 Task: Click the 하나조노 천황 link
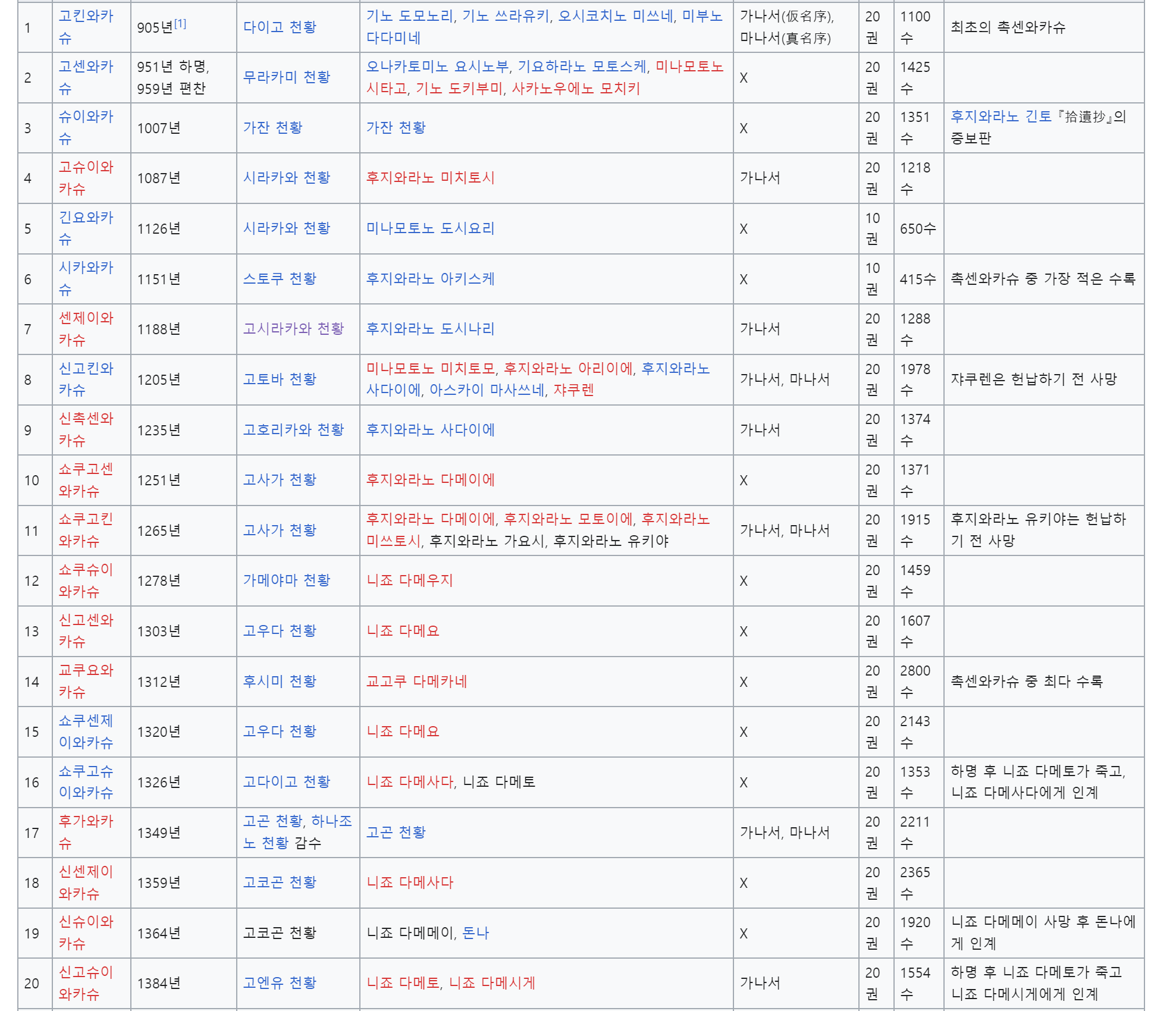[x=331, y=821]
